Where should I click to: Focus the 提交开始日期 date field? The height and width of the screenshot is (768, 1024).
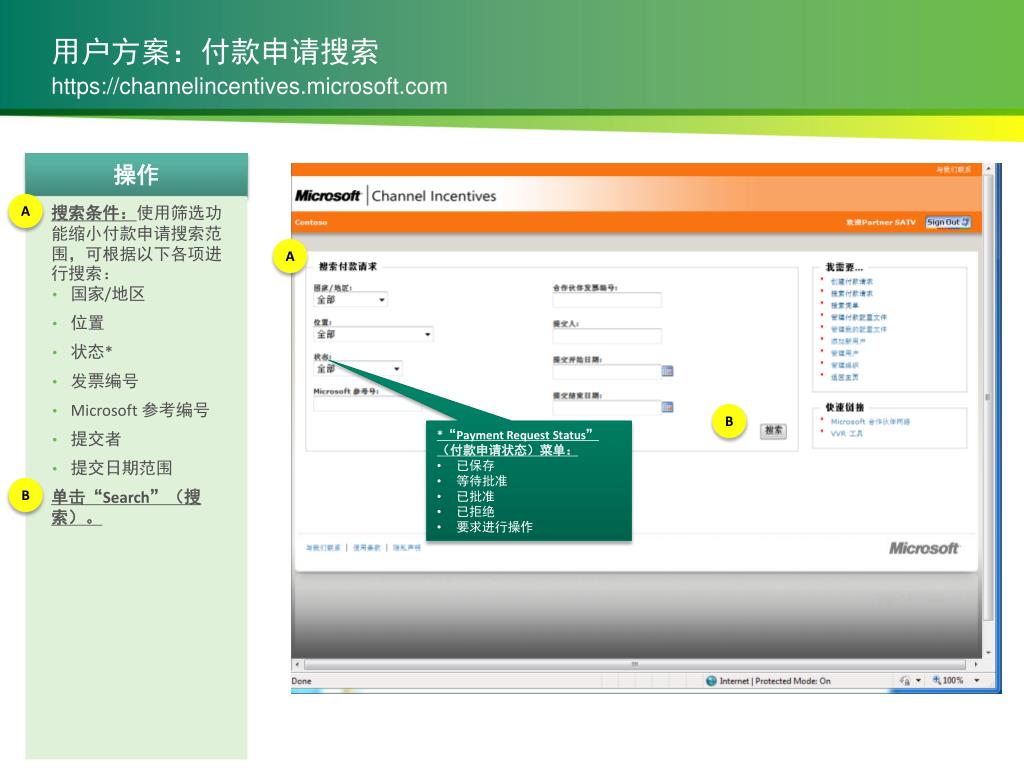click(x=606, y=372)
